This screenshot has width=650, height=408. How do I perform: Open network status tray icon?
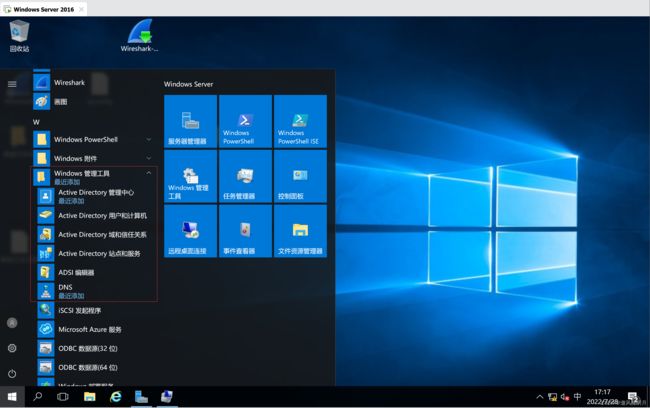click(552, 397)
